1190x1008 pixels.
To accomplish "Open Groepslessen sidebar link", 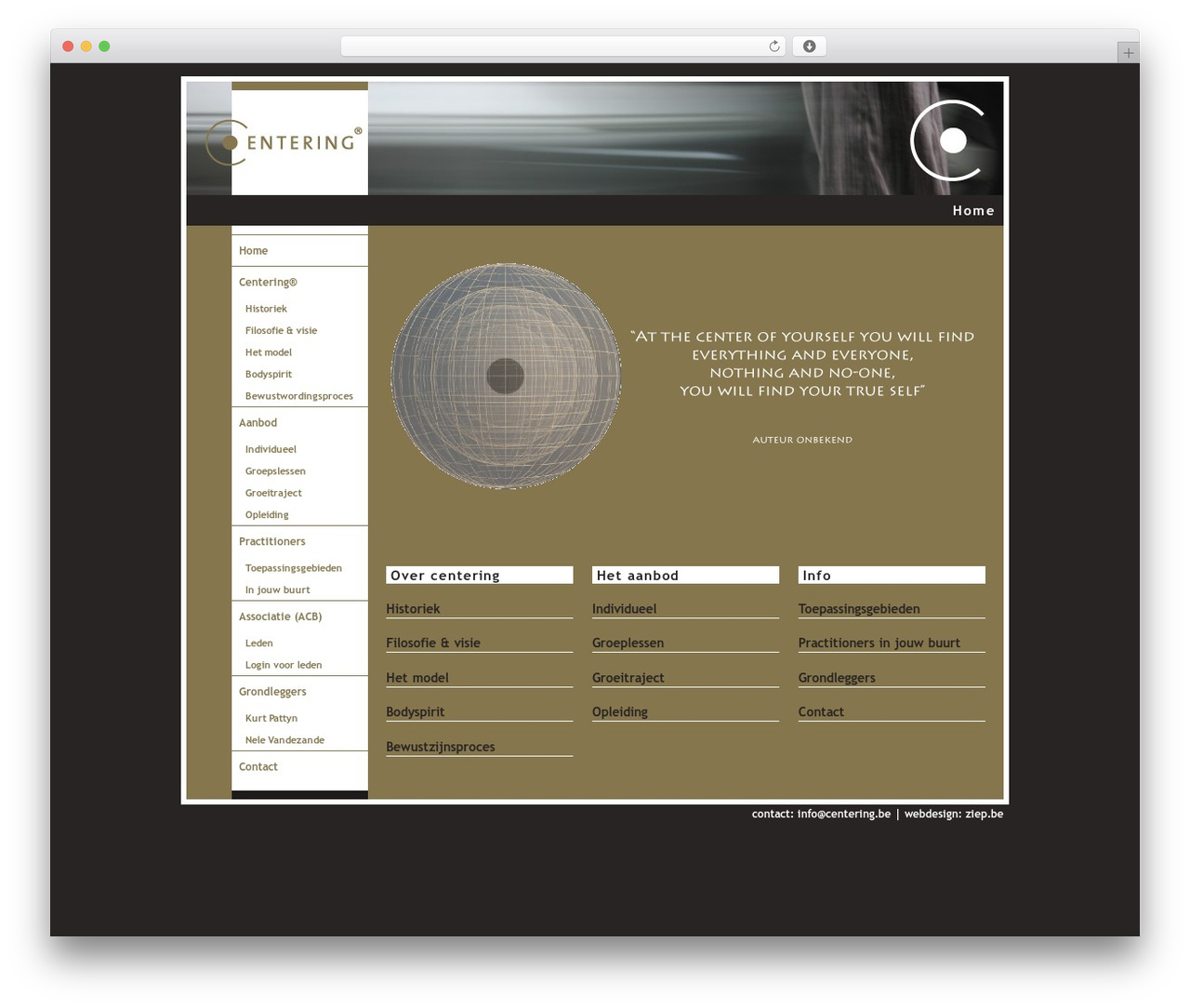I will click(275, 471).
